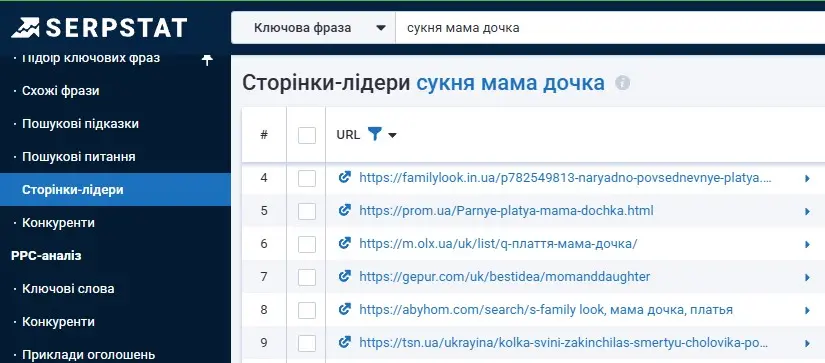This screenshot has width=825, height=363.
Task: Click the PPC-аналіз section heading
Action: coord(46,256)
